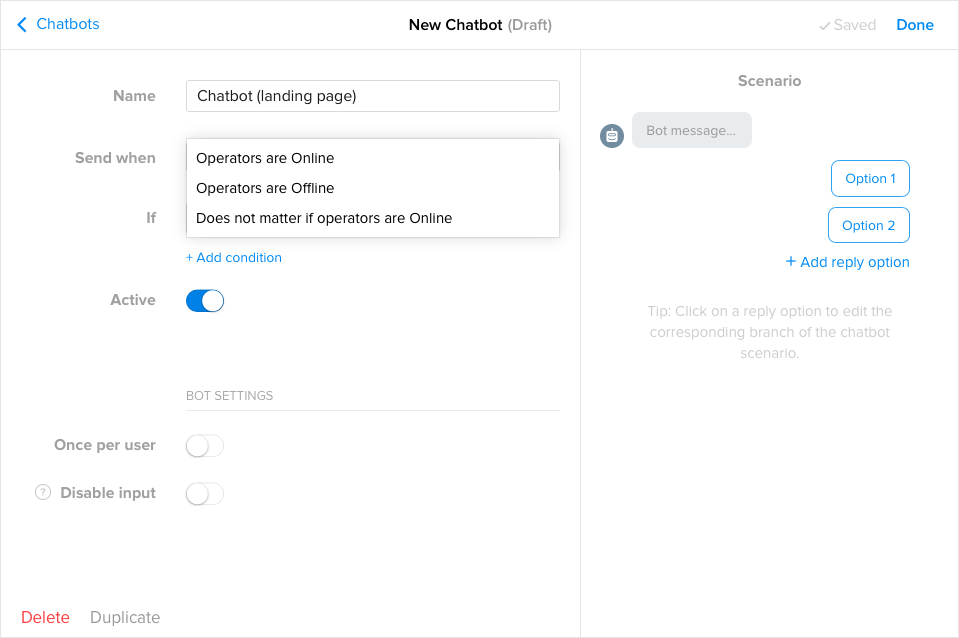Delete the chatbot

(45, 617)
